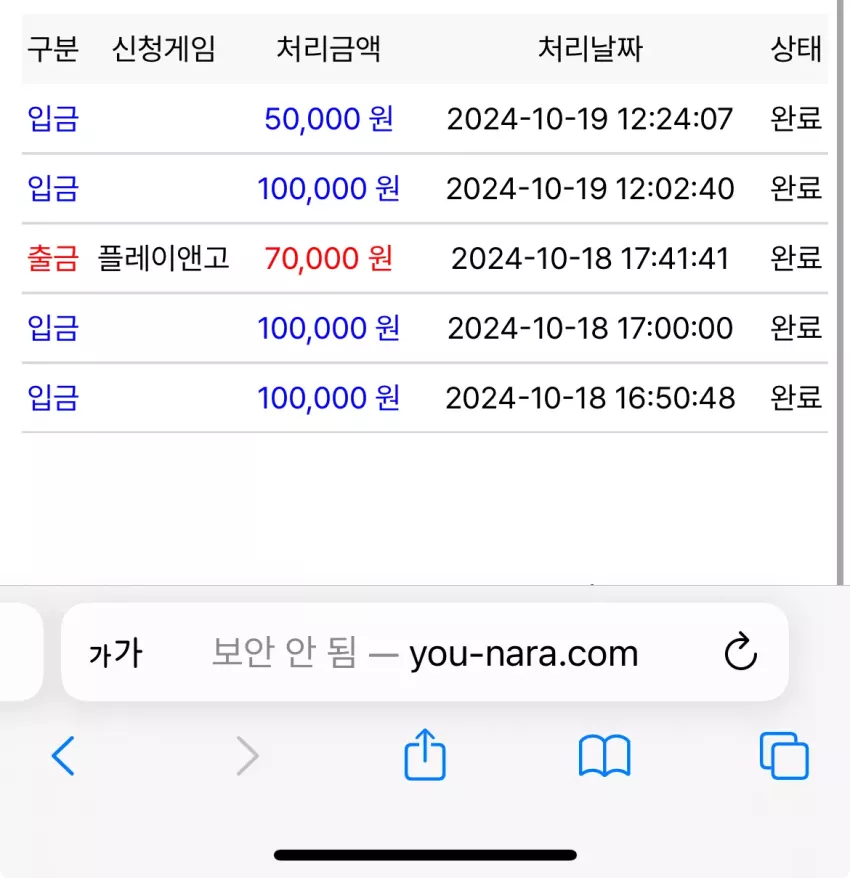Select the 50,000 원 deposit amount
The width and height of the screenshot is (850, 878).
pos(329,119)
